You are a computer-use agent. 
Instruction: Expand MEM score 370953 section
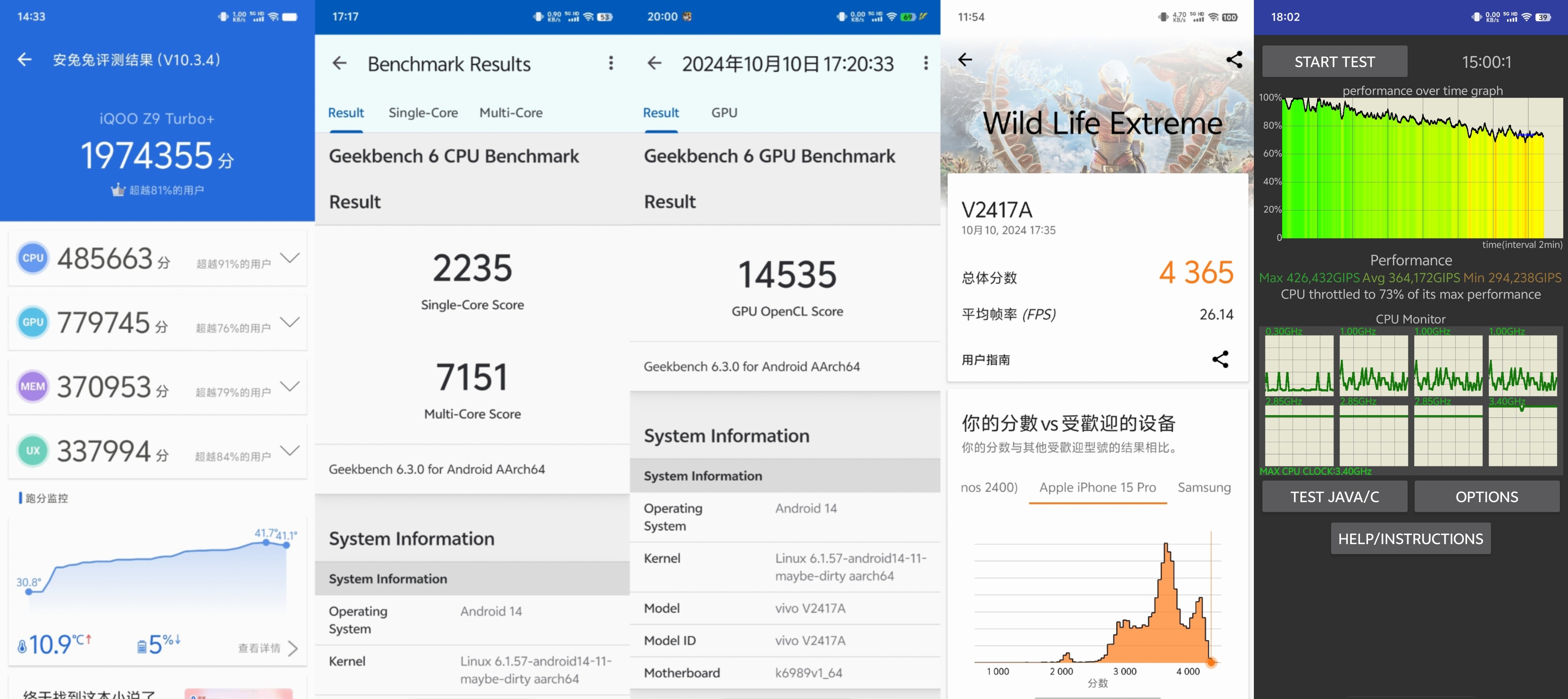pyautogui.click(x=290, y=387)
